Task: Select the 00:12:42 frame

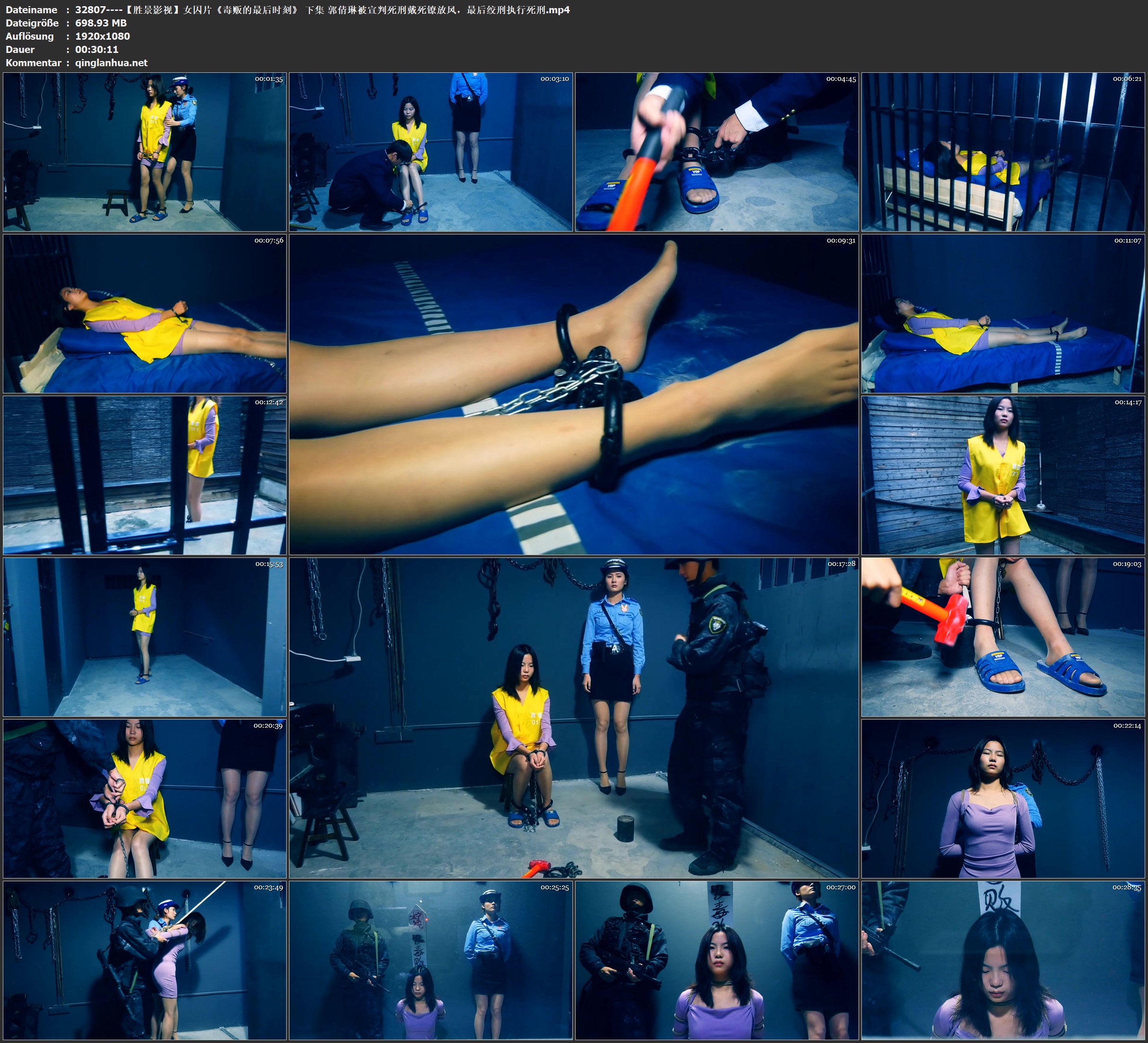Action: coord(145,475)
